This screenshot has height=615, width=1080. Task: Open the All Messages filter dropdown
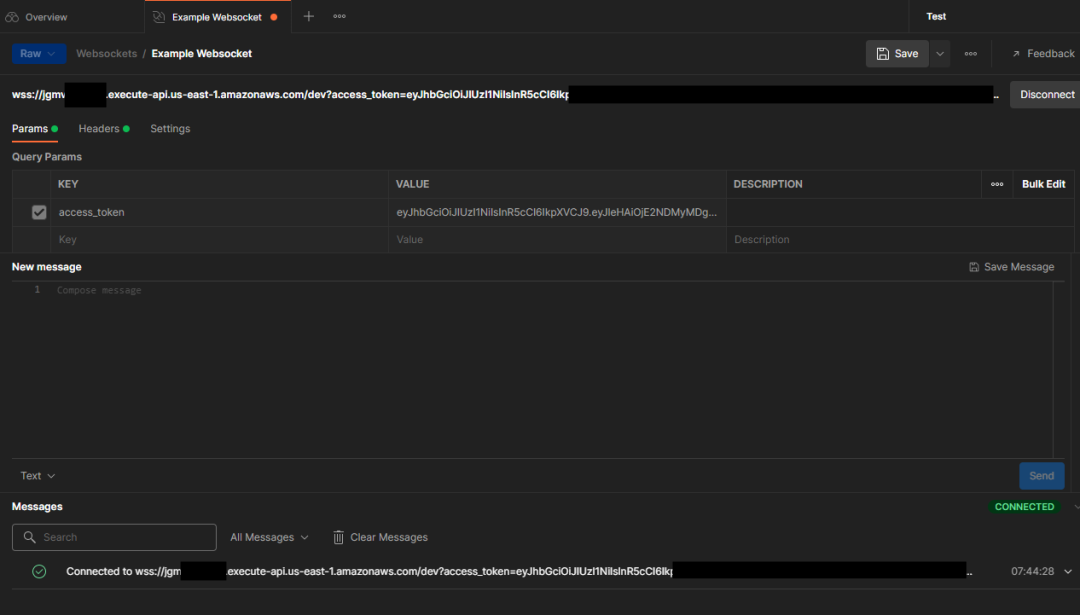(x=269, y=537)
